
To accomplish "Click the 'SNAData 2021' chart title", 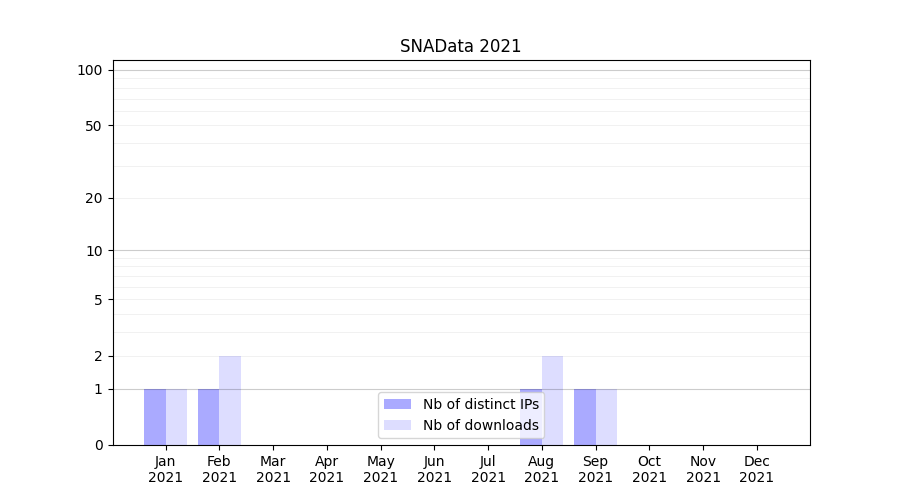I will (x=460, y=46).
